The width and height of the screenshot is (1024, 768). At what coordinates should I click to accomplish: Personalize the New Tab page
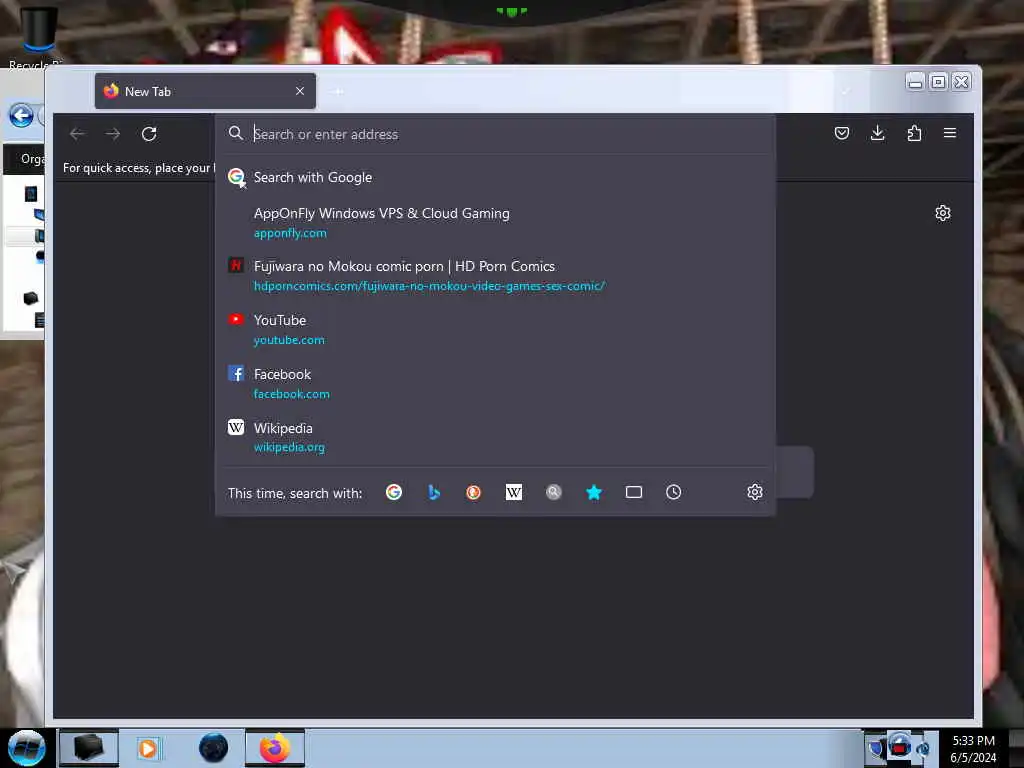942,213
